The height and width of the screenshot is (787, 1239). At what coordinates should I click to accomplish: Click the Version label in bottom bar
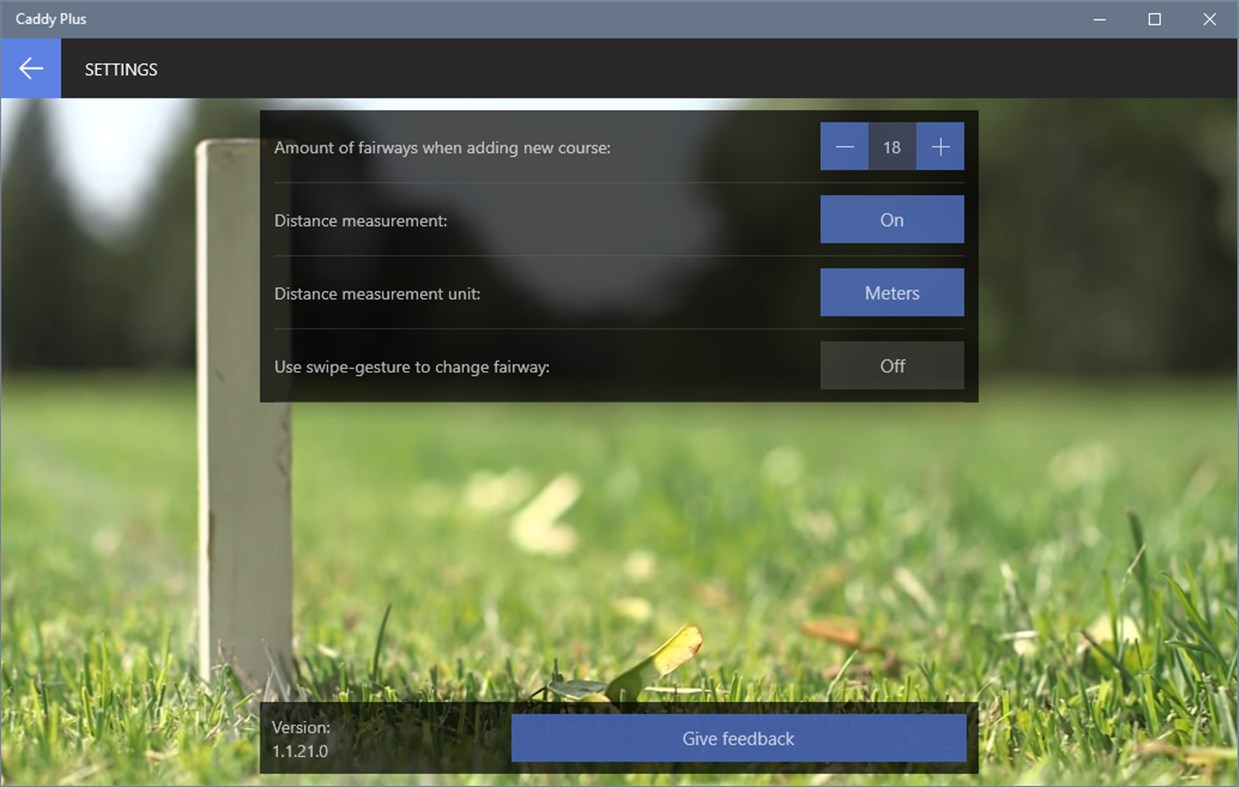tap(301, 727)
